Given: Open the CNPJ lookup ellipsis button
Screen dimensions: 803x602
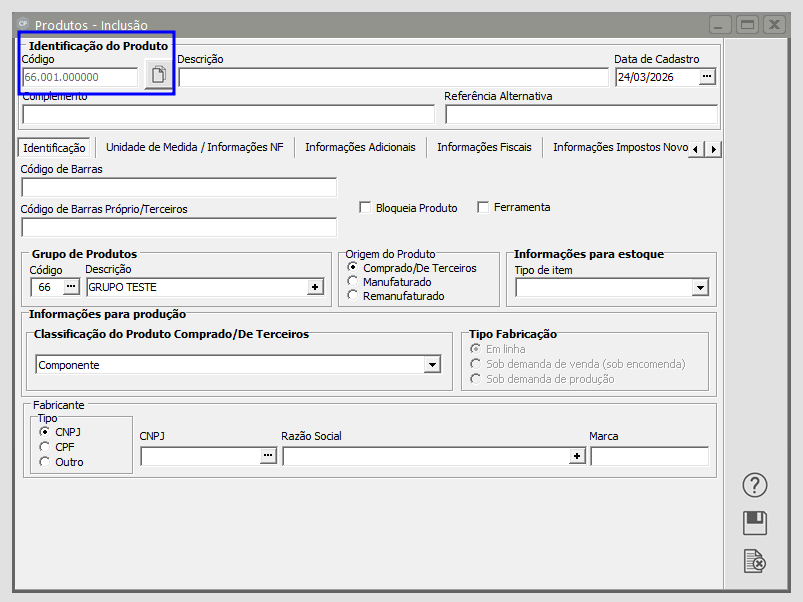Looking at the screenshot, I should pos(268,456).
